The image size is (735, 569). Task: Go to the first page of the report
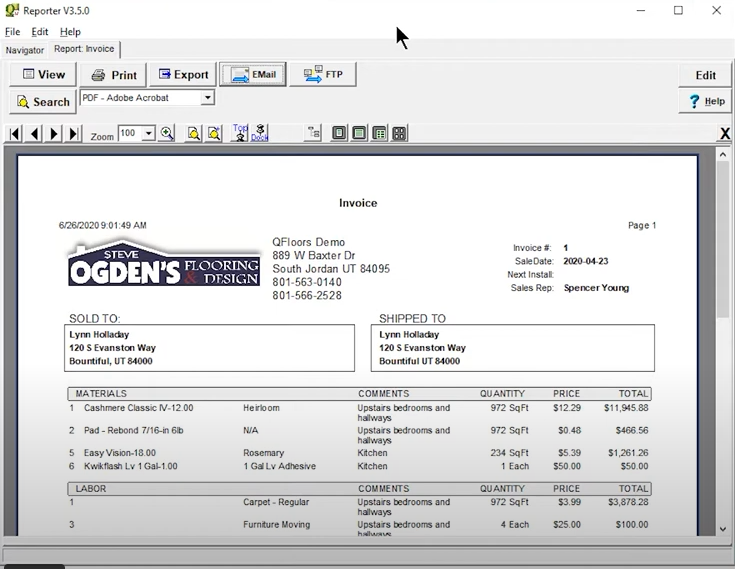[15, 134]
